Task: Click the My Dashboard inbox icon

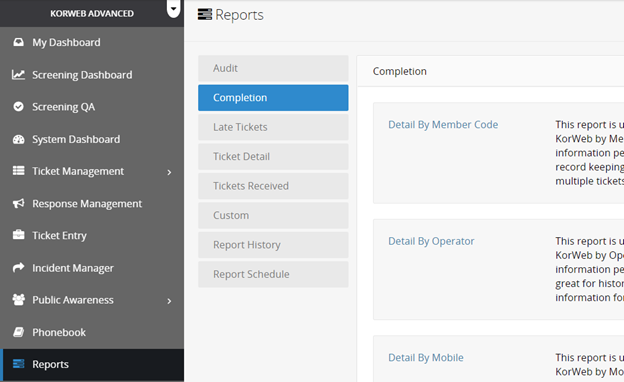Action: (x=18, y=42)
